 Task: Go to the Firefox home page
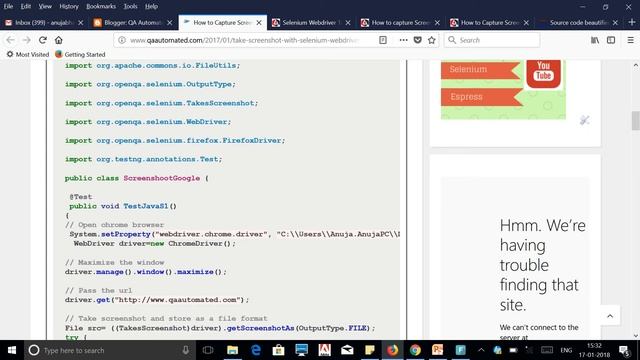59,40
